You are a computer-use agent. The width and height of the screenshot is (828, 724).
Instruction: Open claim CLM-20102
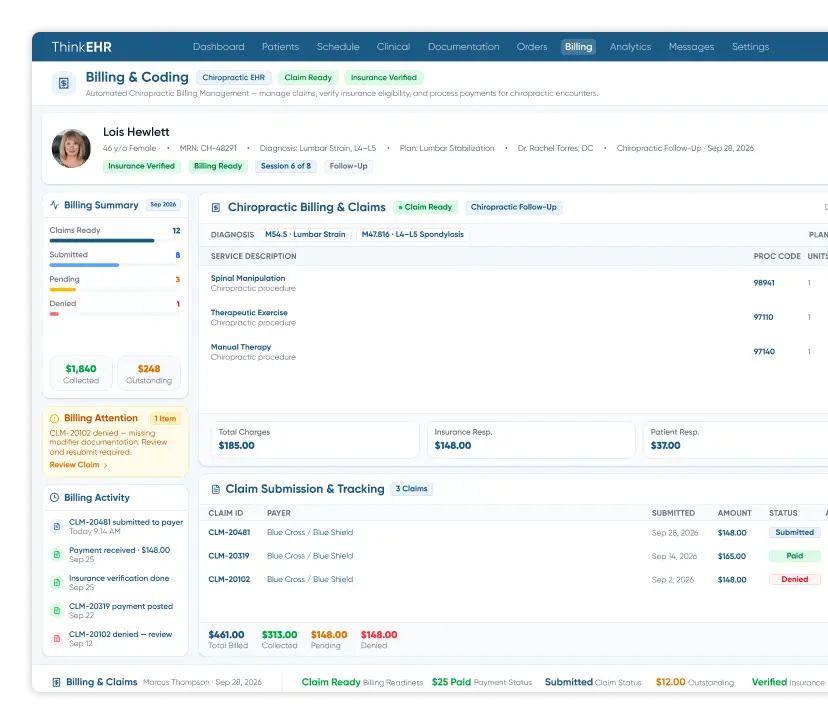point(229,579)
